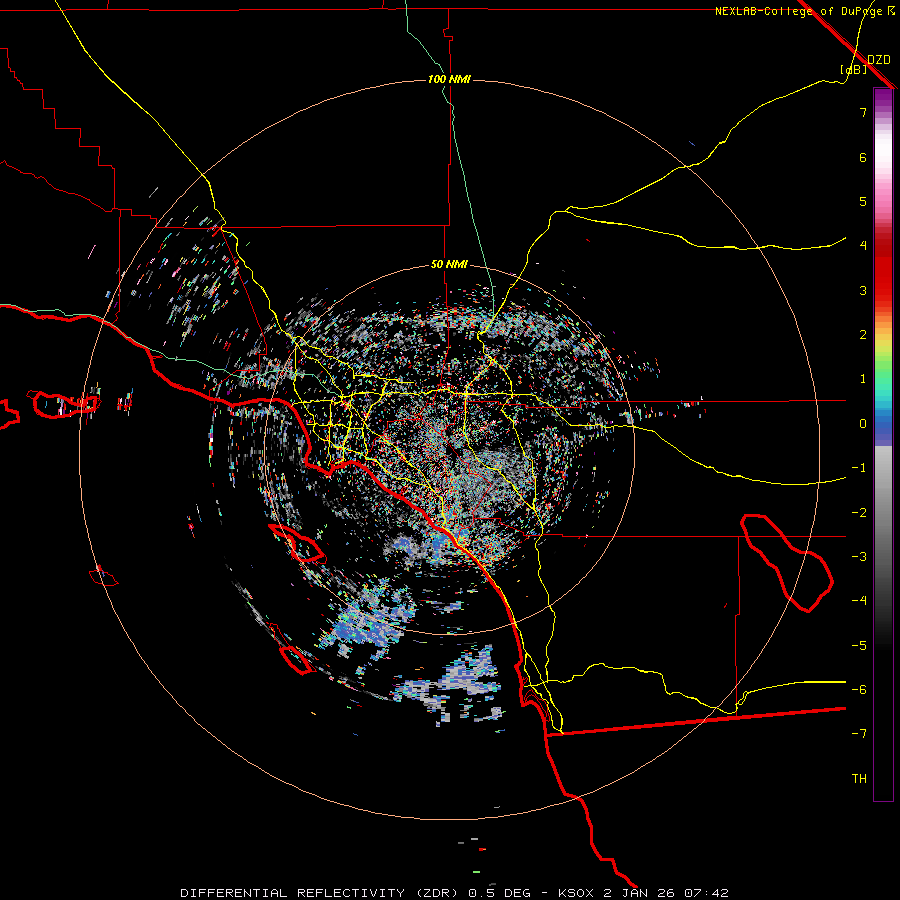Click the 3 value on the color scale
The height and width of the screenshot is (900, 900).
point(863,290)
